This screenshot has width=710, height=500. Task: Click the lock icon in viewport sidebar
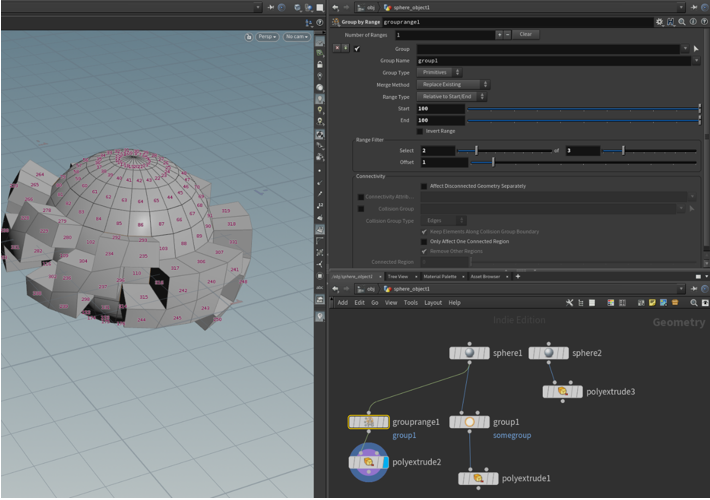click(x=320, y=64)
